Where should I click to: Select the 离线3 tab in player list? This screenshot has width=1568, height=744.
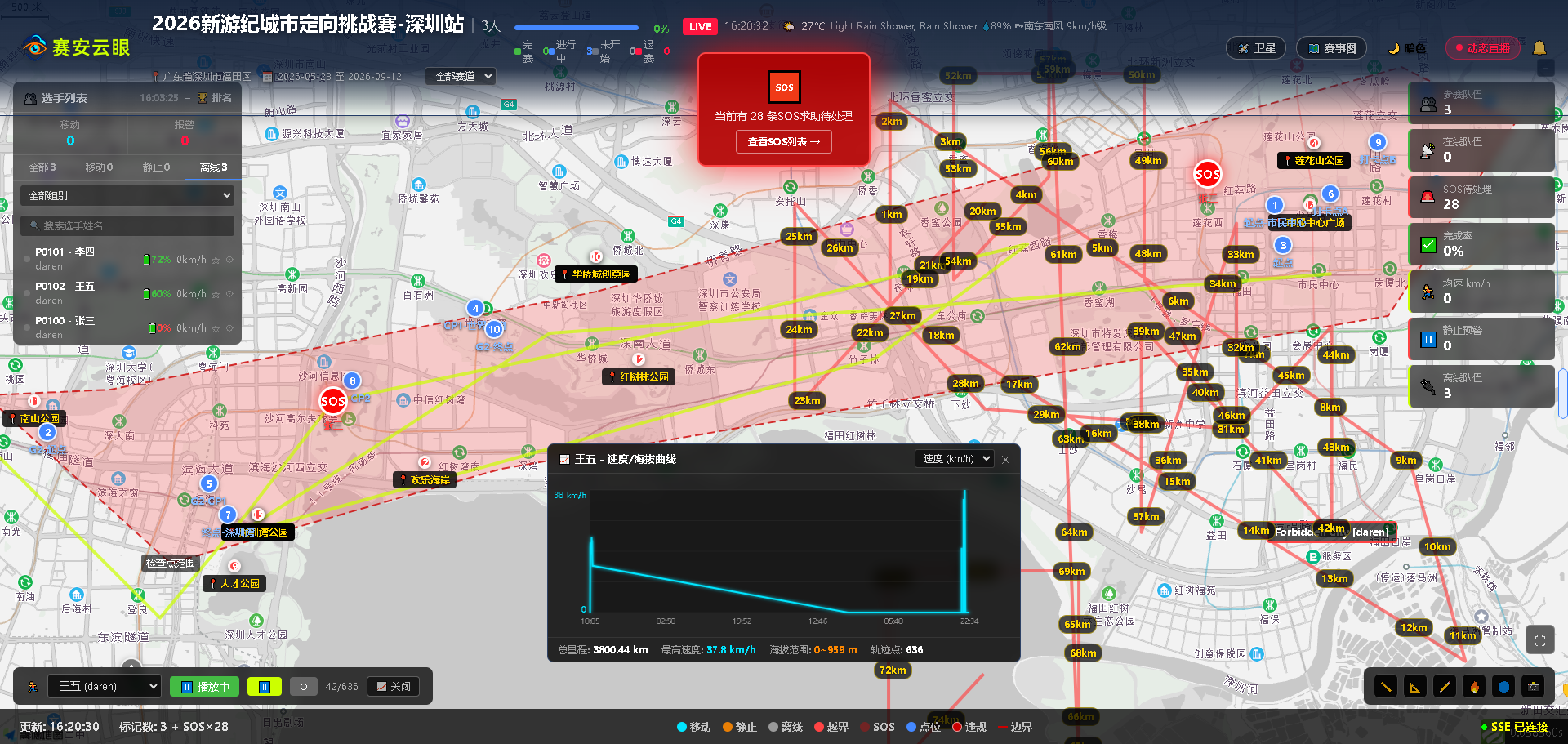[x=213, y=167]
